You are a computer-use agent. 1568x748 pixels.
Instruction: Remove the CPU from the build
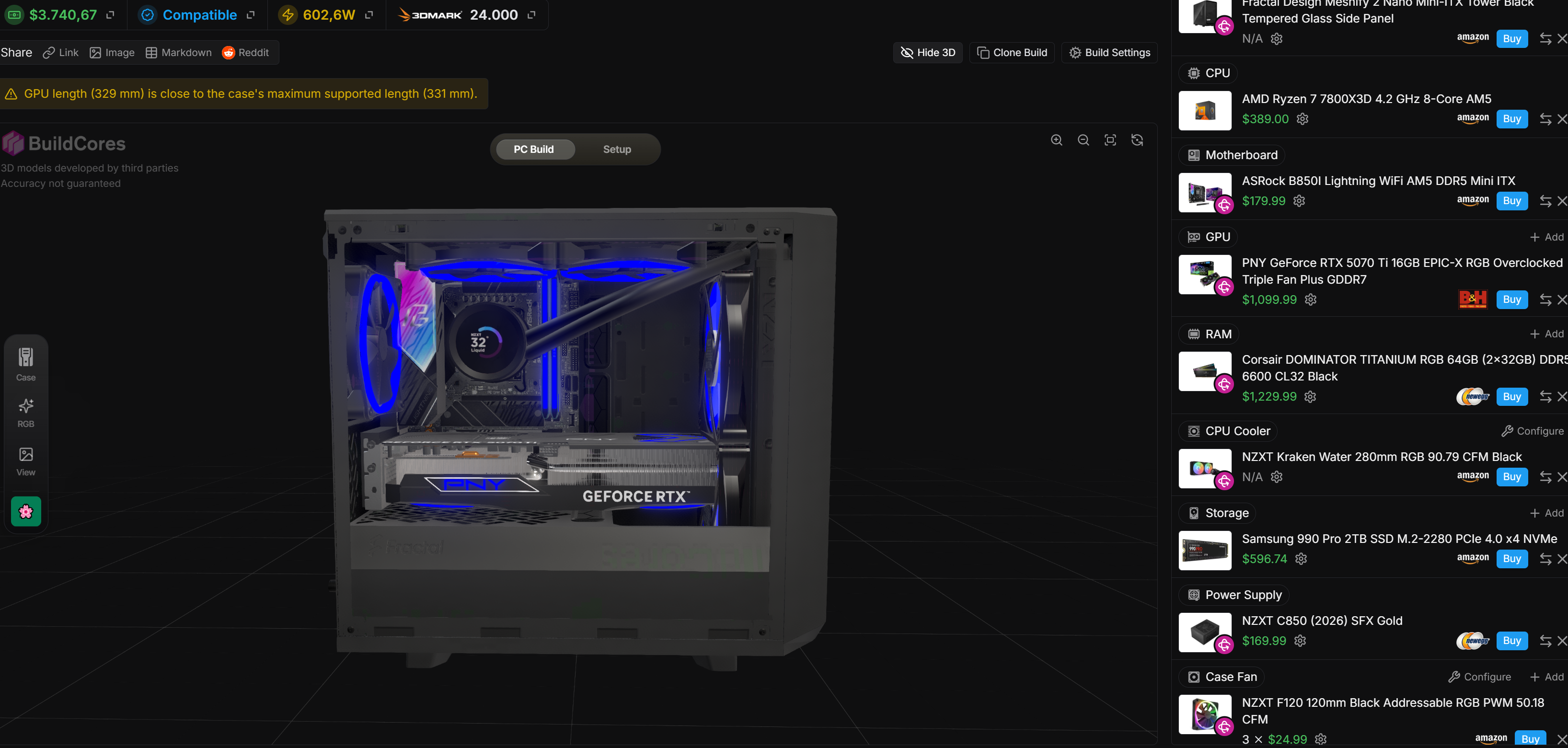1562,119
